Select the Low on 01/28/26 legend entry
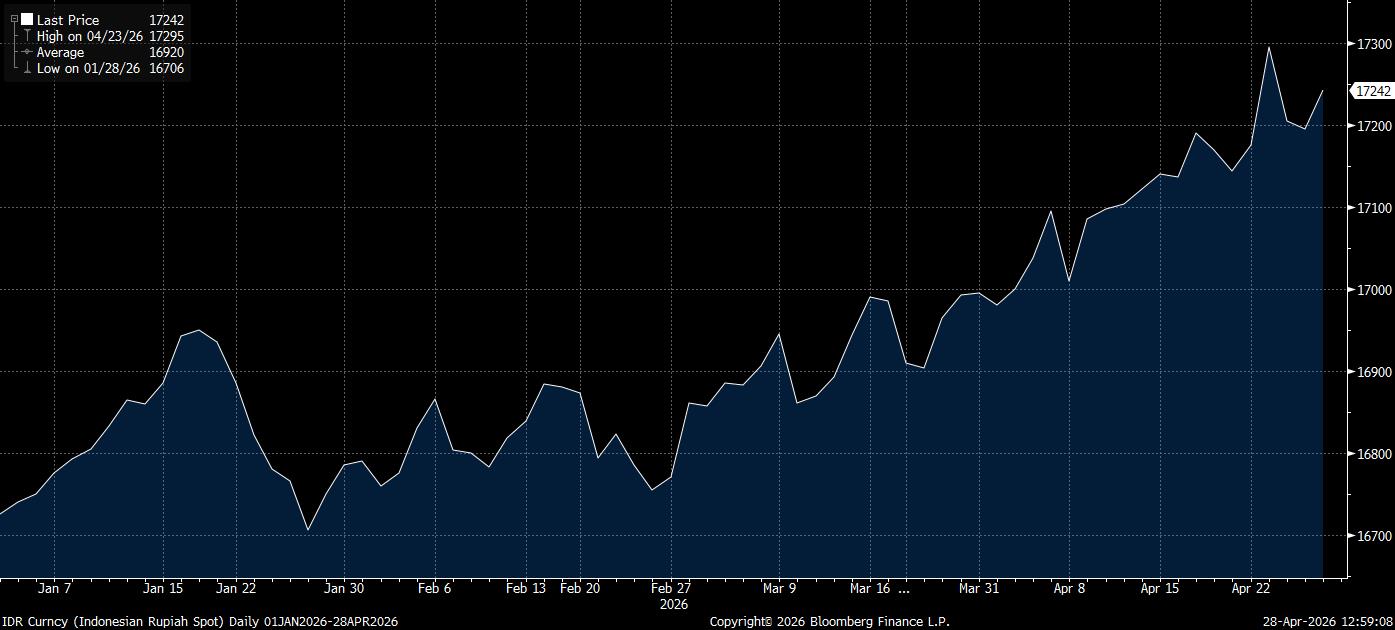 click(88, 69)
